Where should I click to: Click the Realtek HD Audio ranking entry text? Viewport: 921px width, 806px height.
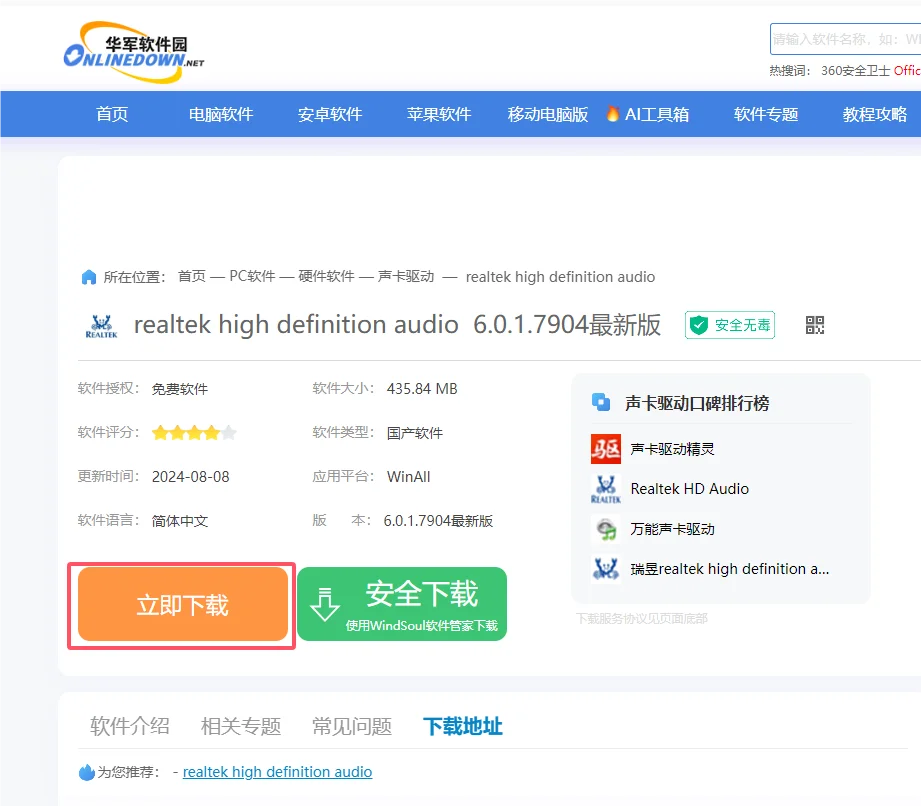(690, 489)
